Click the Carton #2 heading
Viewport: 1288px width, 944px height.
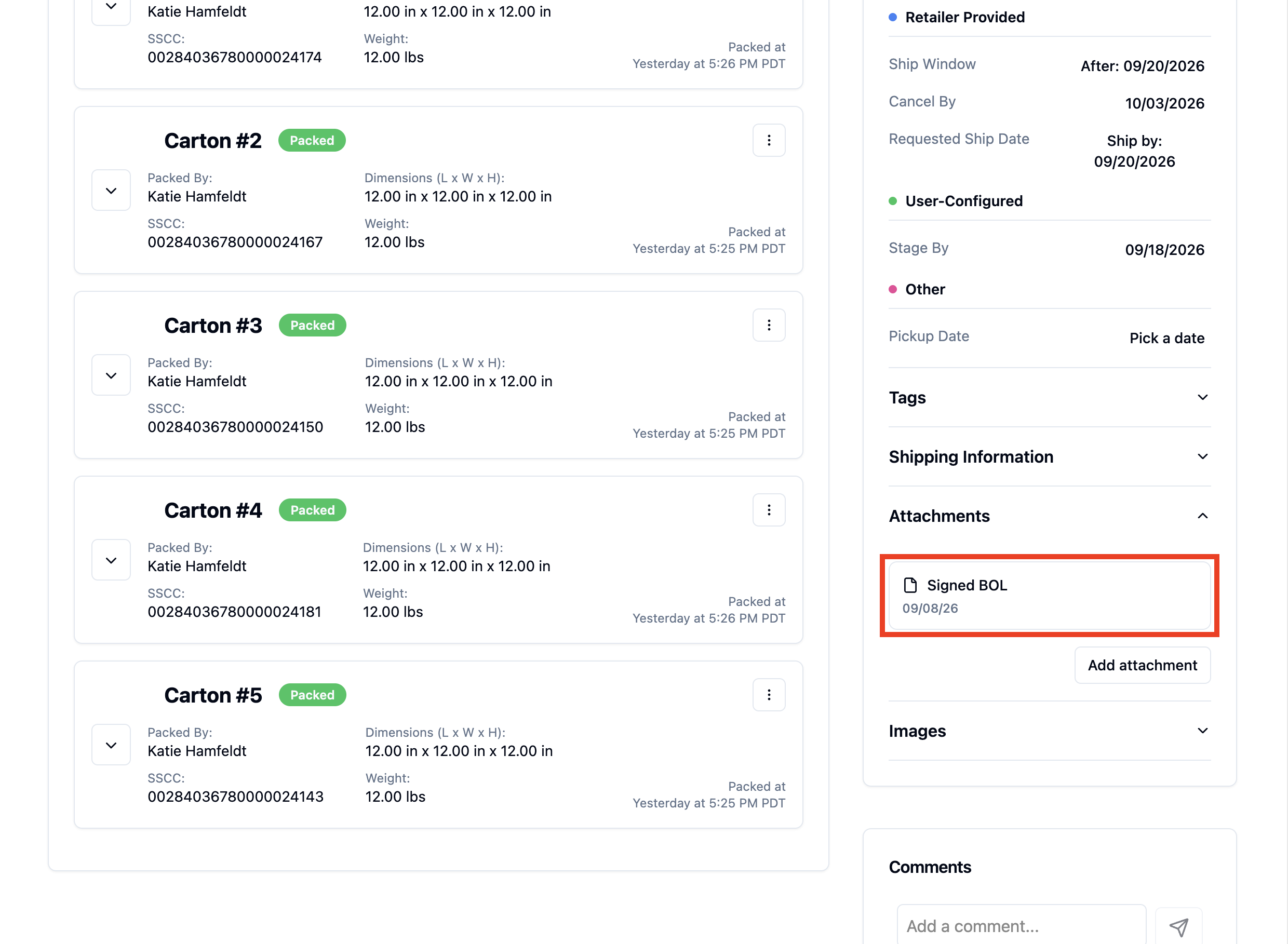pos(212,141)
